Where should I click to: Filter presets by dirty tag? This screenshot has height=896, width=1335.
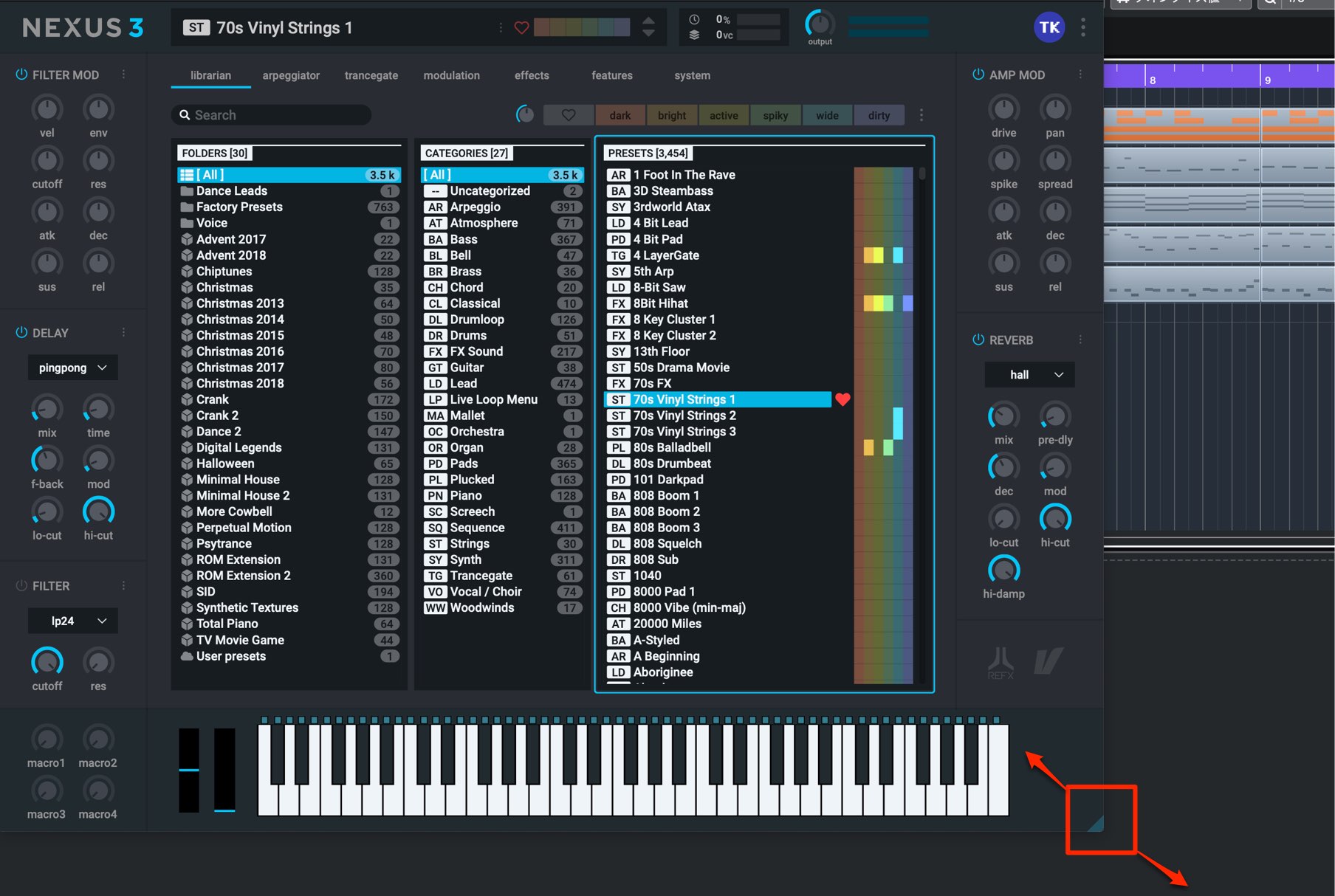[x=879, y=115]
